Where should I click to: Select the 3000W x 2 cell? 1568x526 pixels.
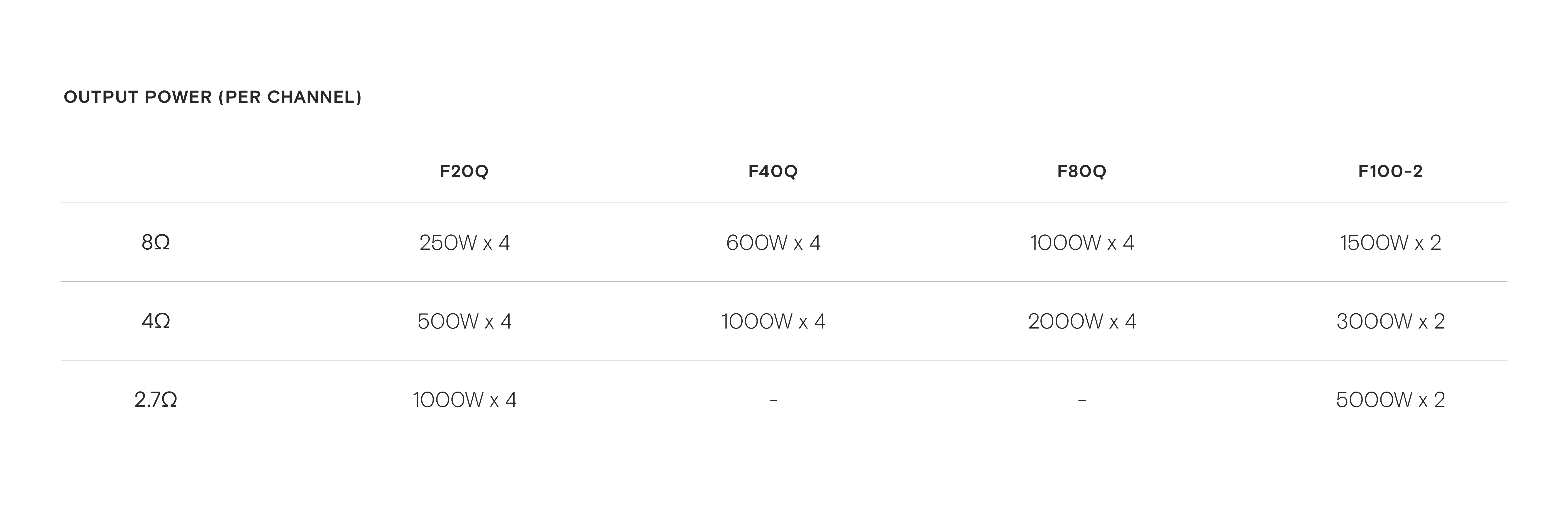(1390, 321)
